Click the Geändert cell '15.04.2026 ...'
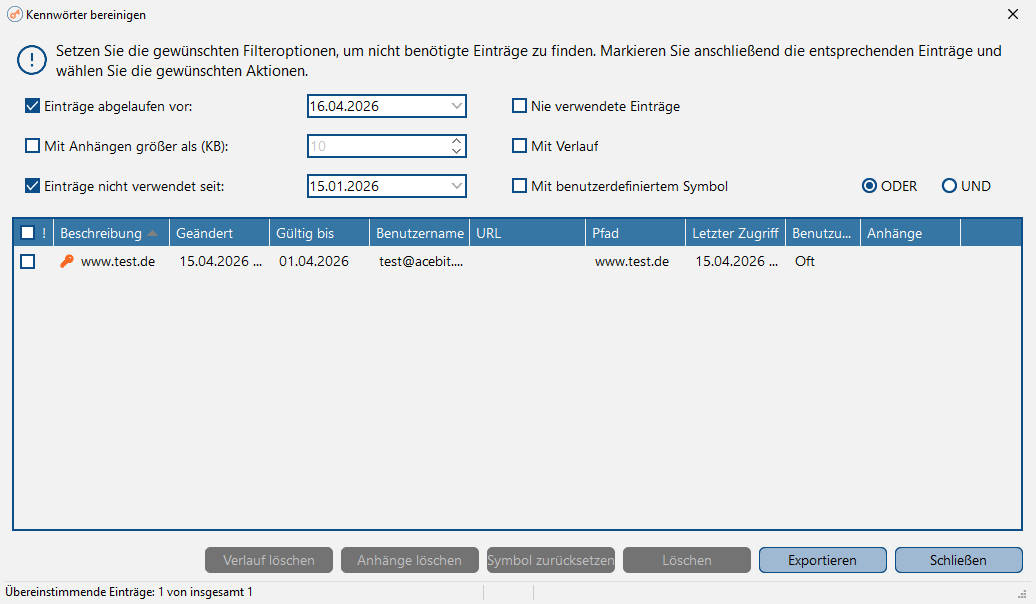Viewport: 1036px width, 604px height. [x=221, y=262]
